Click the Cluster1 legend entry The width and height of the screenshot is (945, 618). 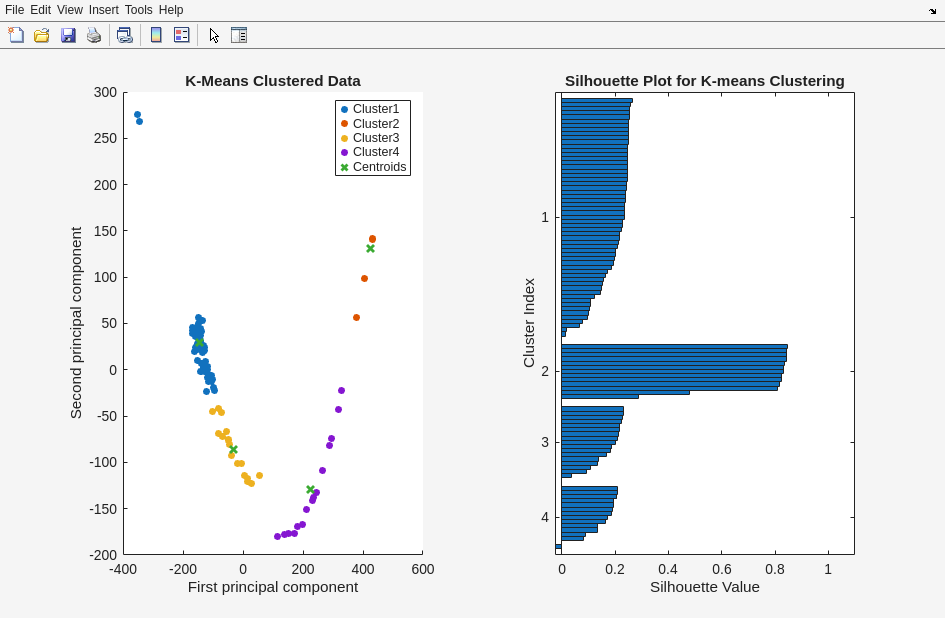pos(375,109)
